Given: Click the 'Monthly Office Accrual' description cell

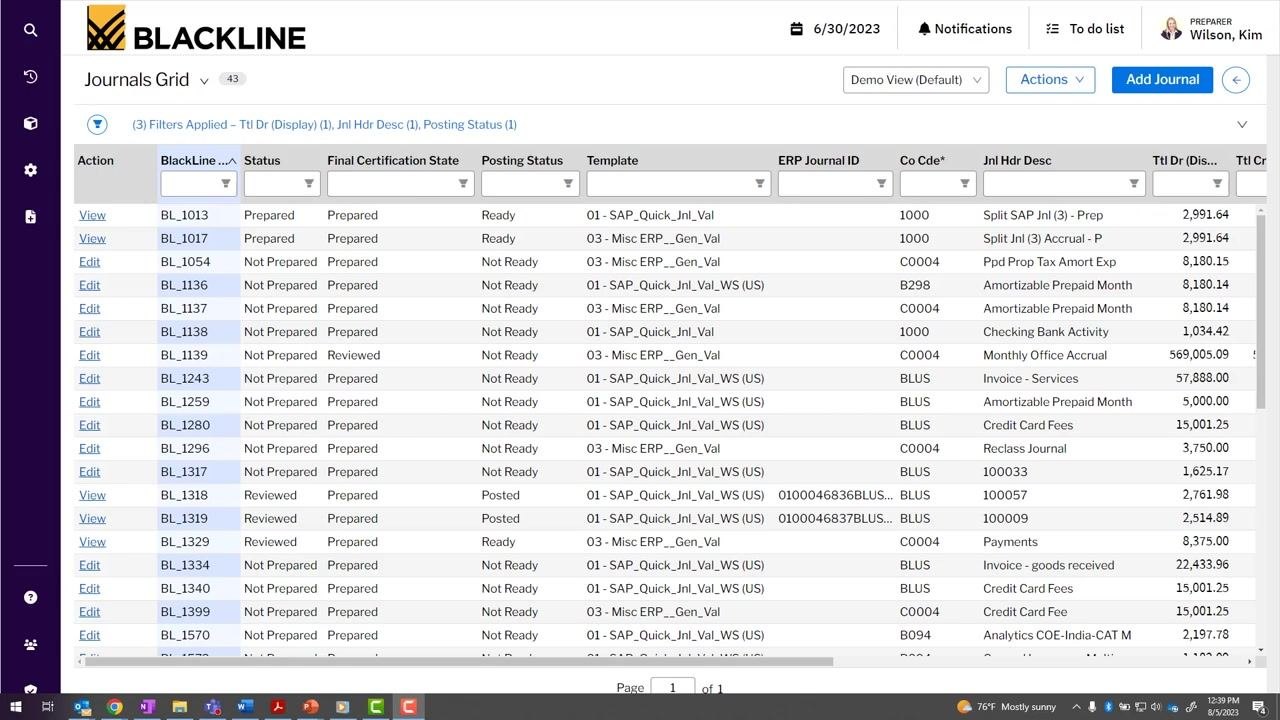Looking at the screenshot, I should point(1045,355).
